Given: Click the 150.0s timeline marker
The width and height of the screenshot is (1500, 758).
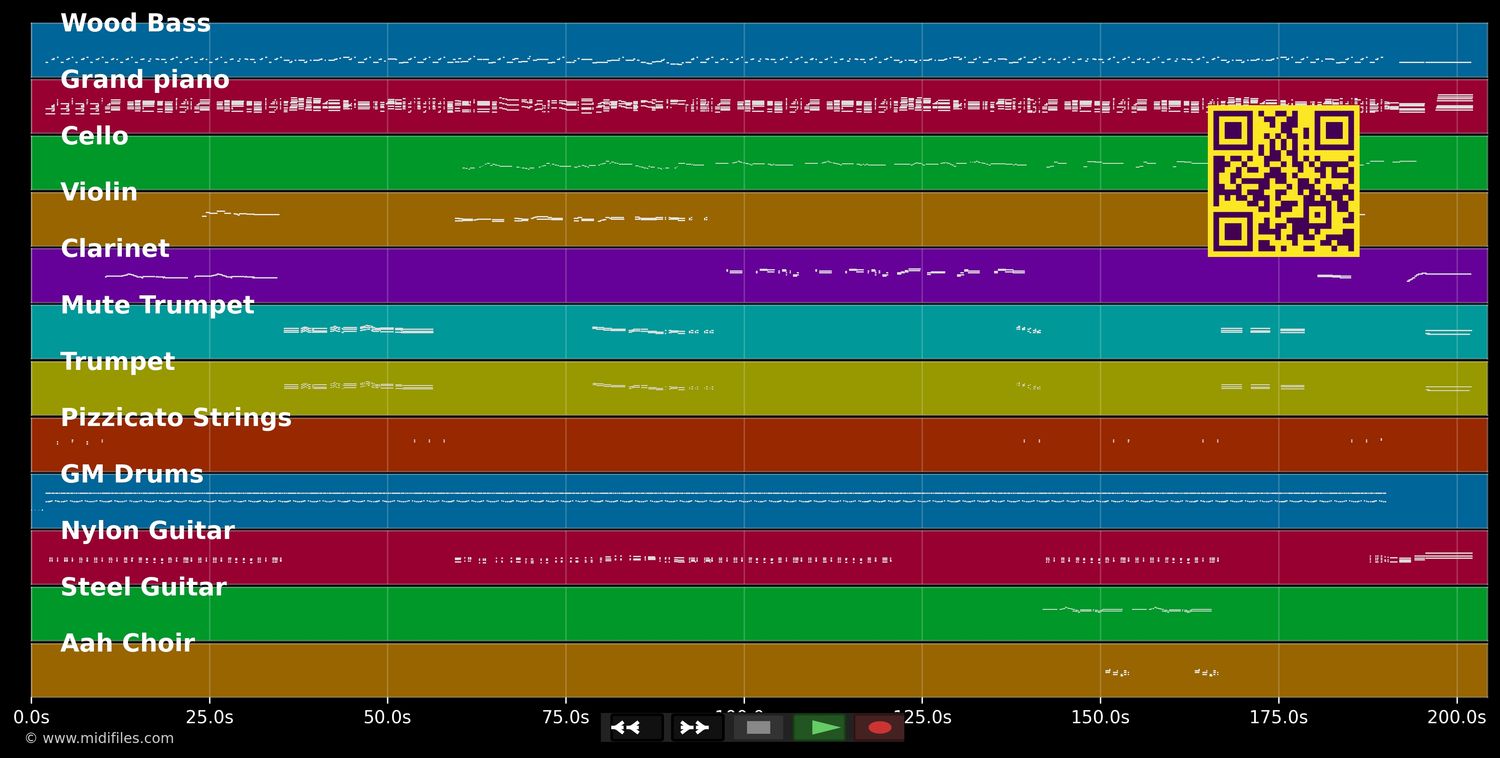Looking at the screenshot, I should pyautogui.click(x=1100, y=717).
